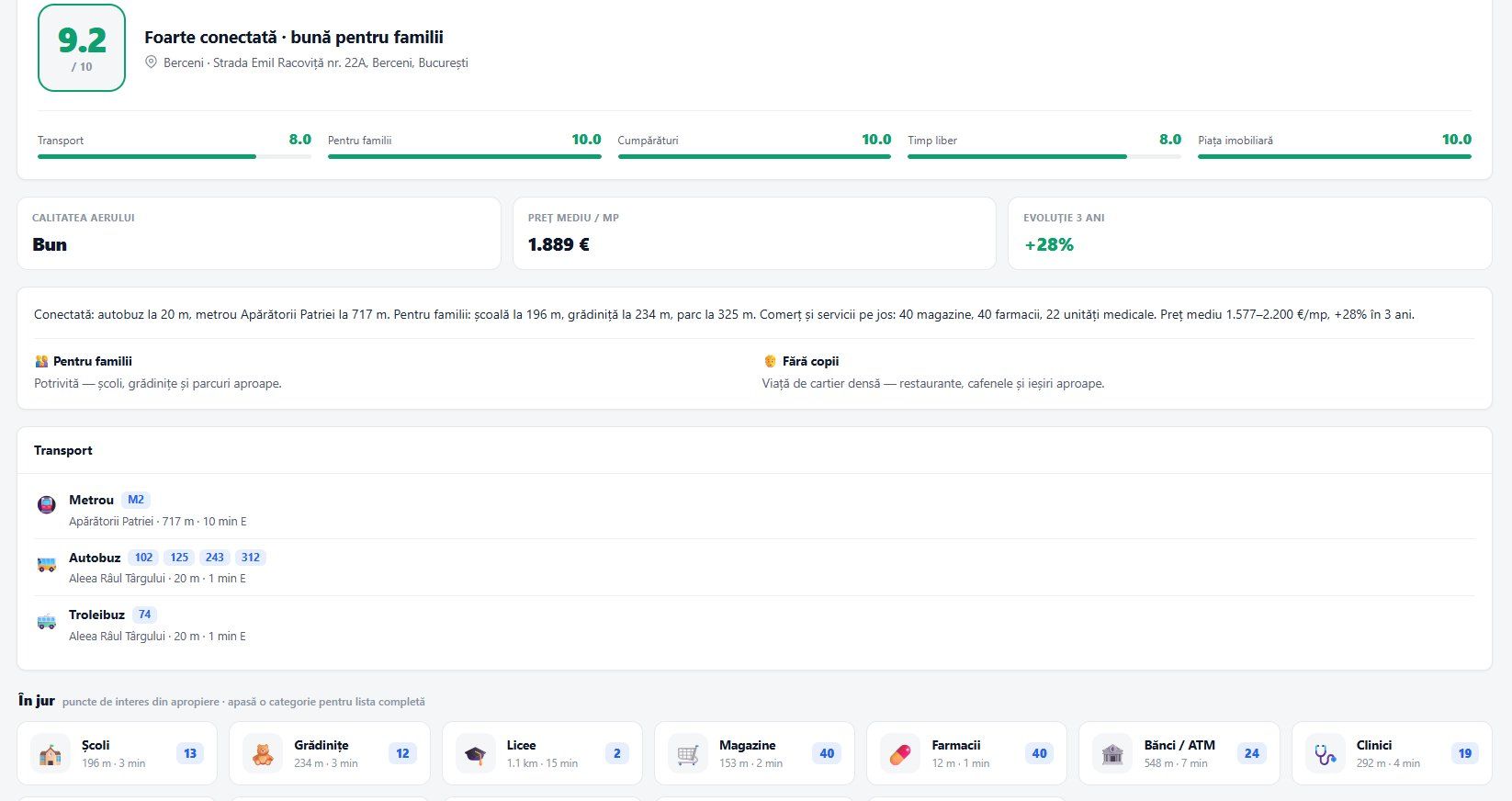Click the Autobuz bus icon
Viewport: 1512px width, 801px height.
coord(47,564)
